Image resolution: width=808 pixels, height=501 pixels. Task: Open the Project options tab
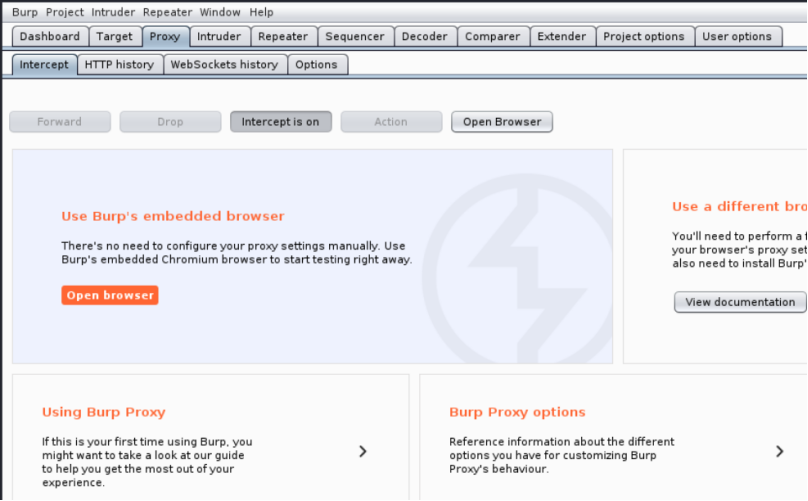tap(644, 37)
